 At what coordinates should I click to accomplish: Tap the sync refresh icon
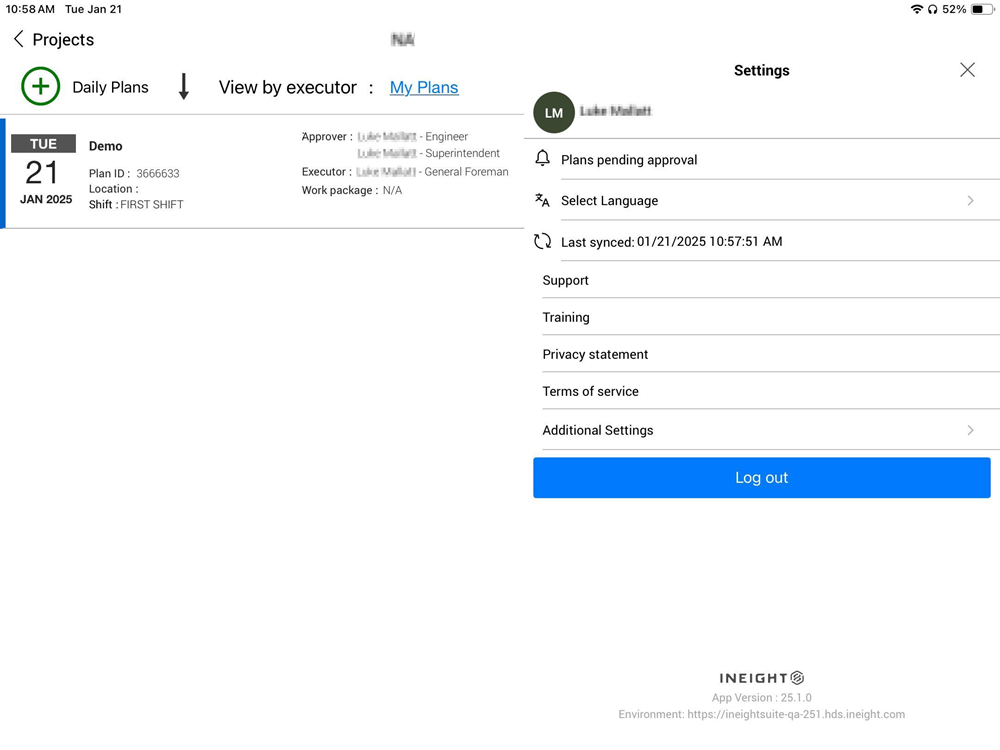click(543, 241)
